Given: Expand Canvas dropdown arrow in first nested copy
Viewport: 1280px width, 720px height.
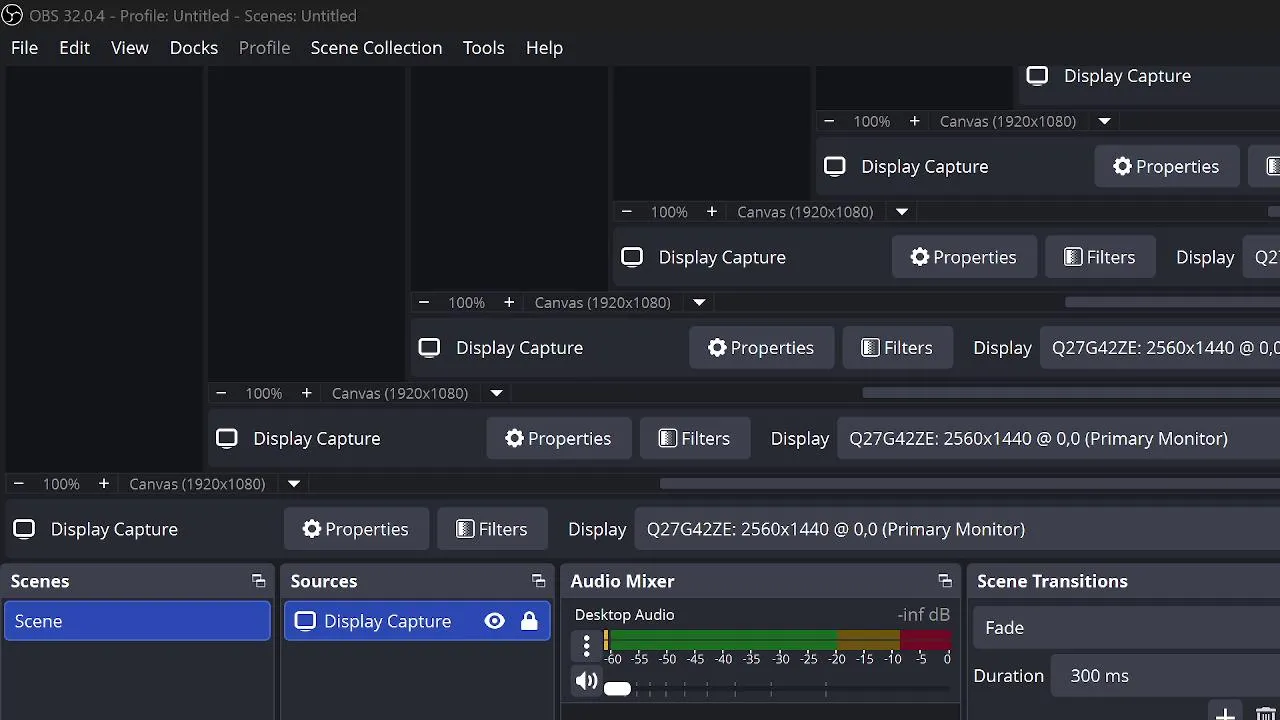Looking at the screenshot, I should tap(496, 393).
